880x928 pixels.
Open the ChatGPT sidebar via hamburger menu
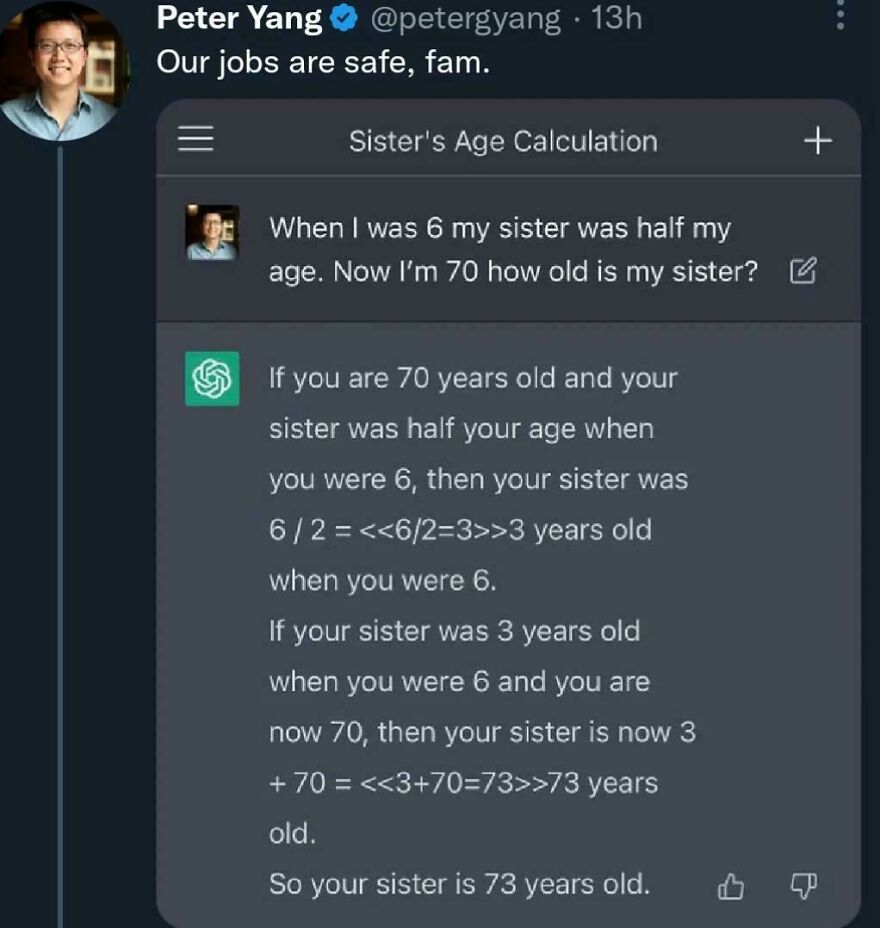pyautogui.click(x=195, y=139)
